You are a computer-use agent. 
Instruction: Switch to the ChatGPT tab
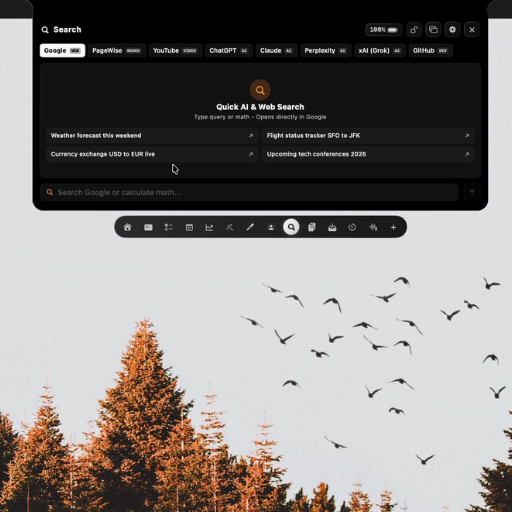pyautogui.click(x=229, y=51)
